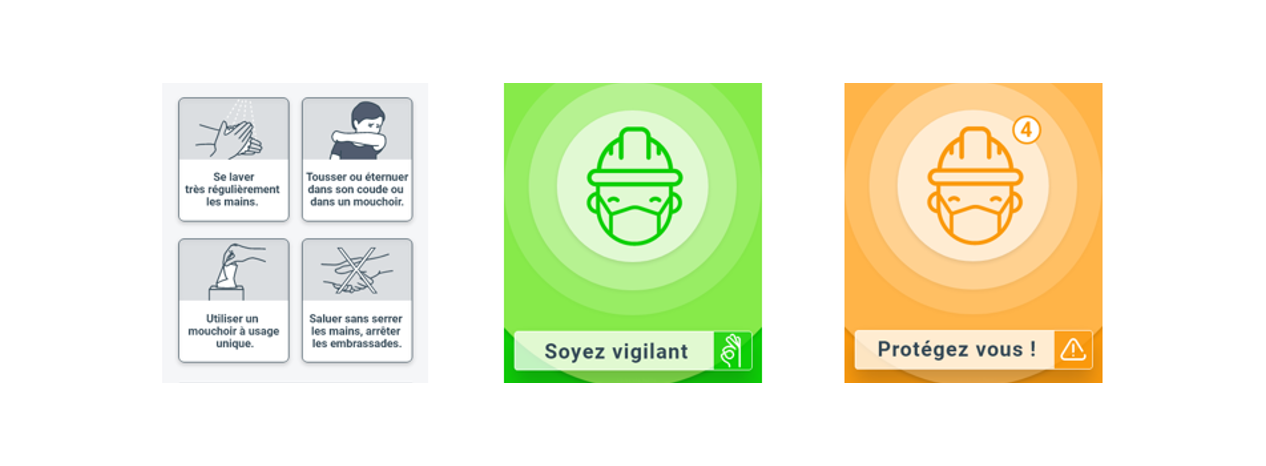This screenshot has height=466, width=1266.
Task: Click the hand washing illustration
Action: click(x=233, y=129)
